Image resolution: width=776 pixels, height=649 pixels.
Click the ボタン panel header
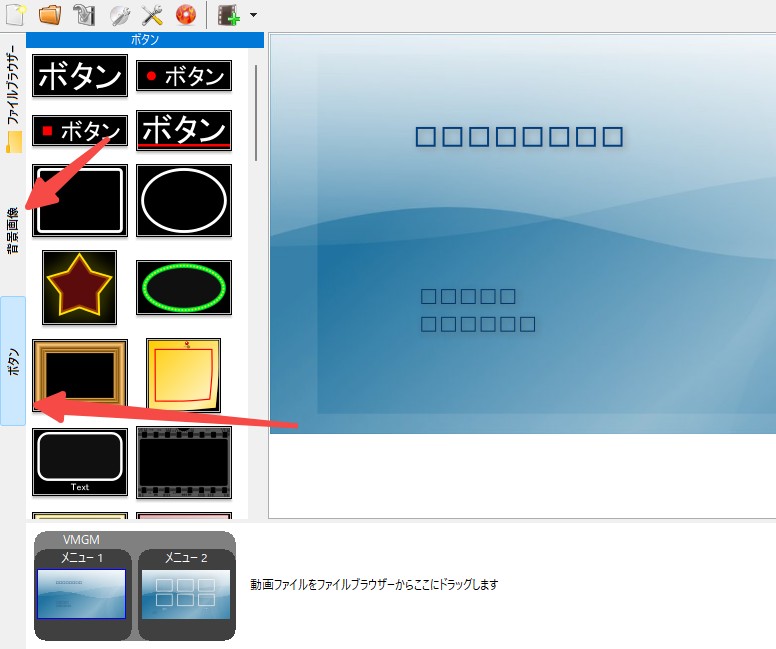click(145, 40)
